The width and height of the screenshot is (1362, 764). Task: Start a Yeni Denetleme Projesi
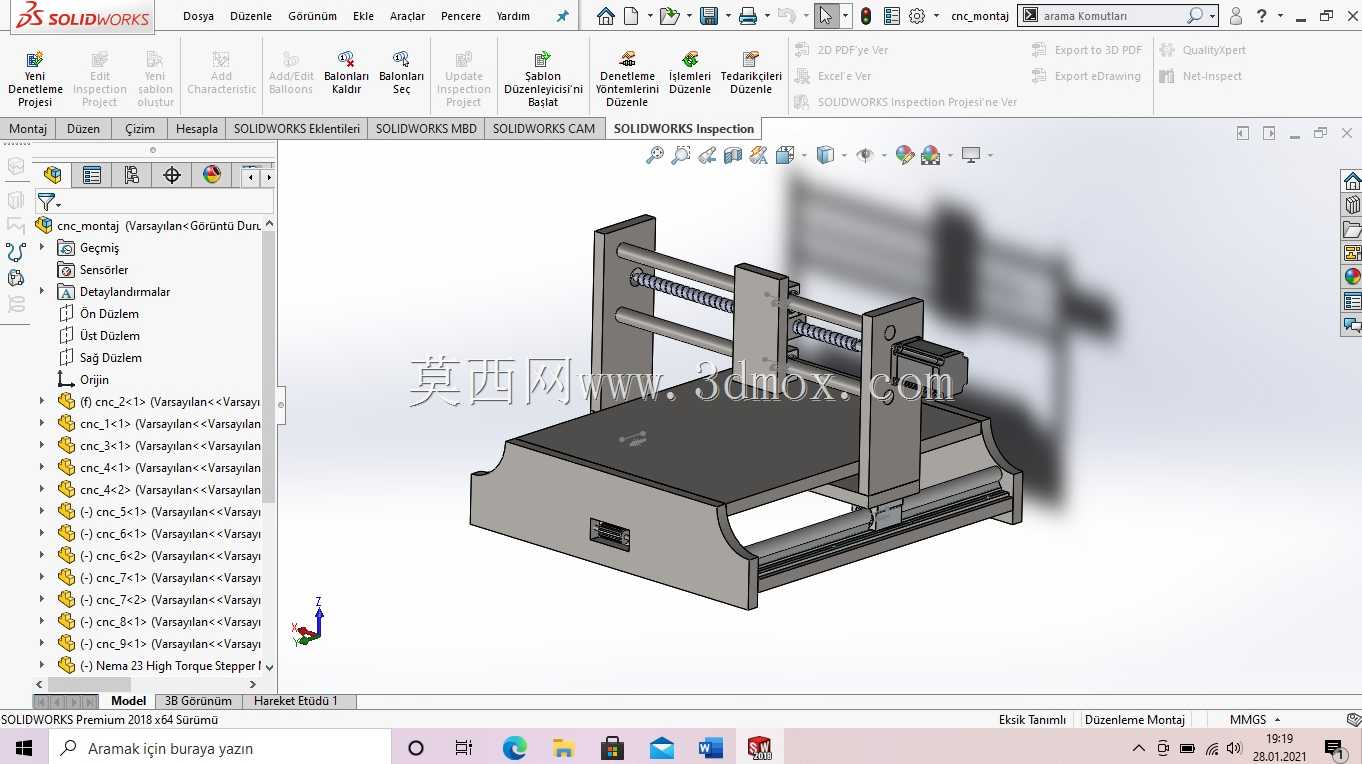click(35, 78)
